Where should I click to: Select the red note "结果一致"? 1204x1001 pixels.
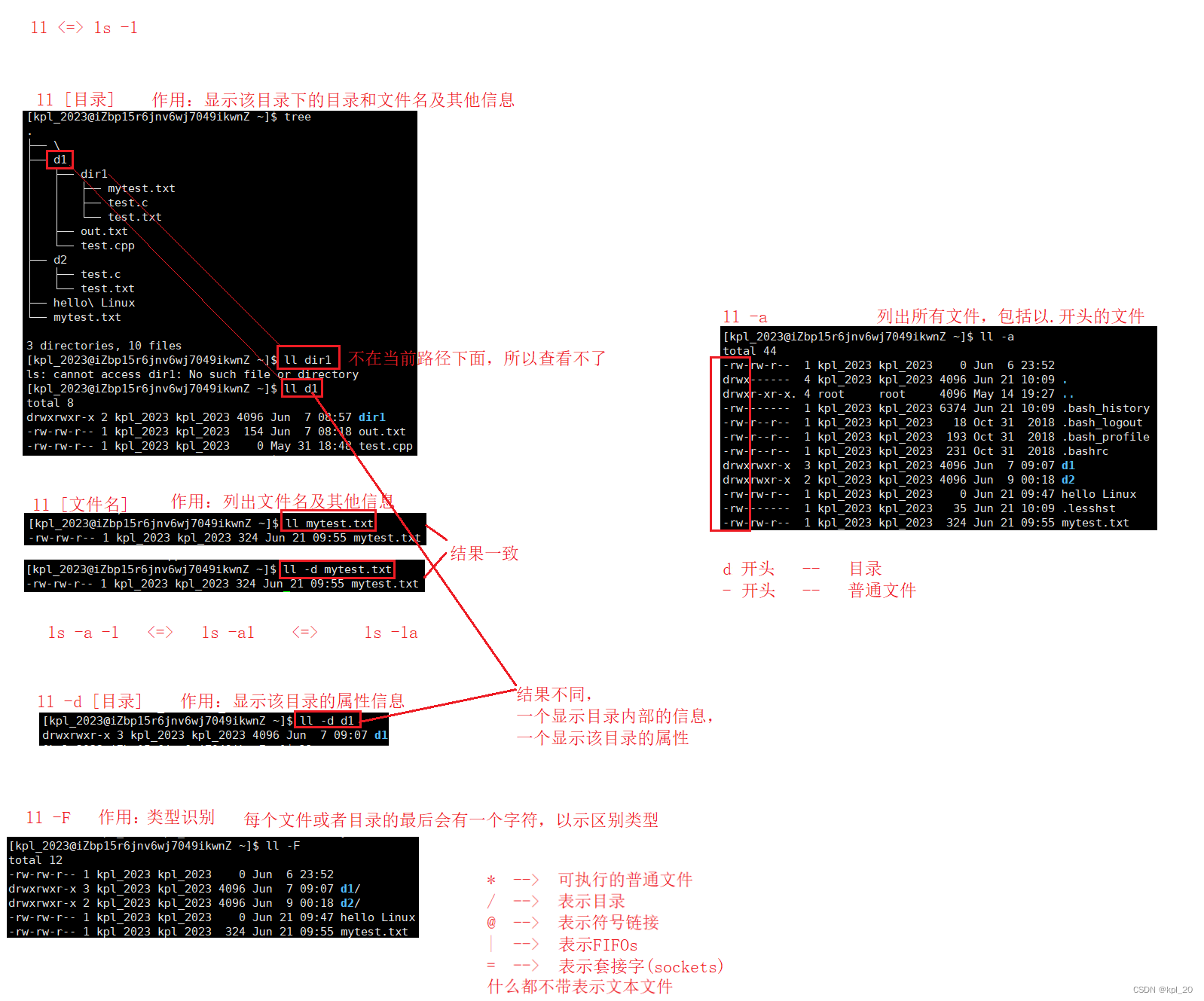click(x=484, y=554)
